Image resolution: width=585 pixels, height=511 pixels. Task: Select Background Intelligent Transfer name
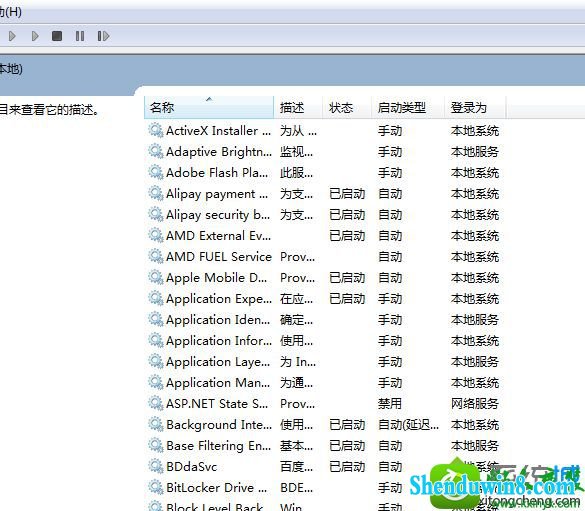tap(219, 425)
